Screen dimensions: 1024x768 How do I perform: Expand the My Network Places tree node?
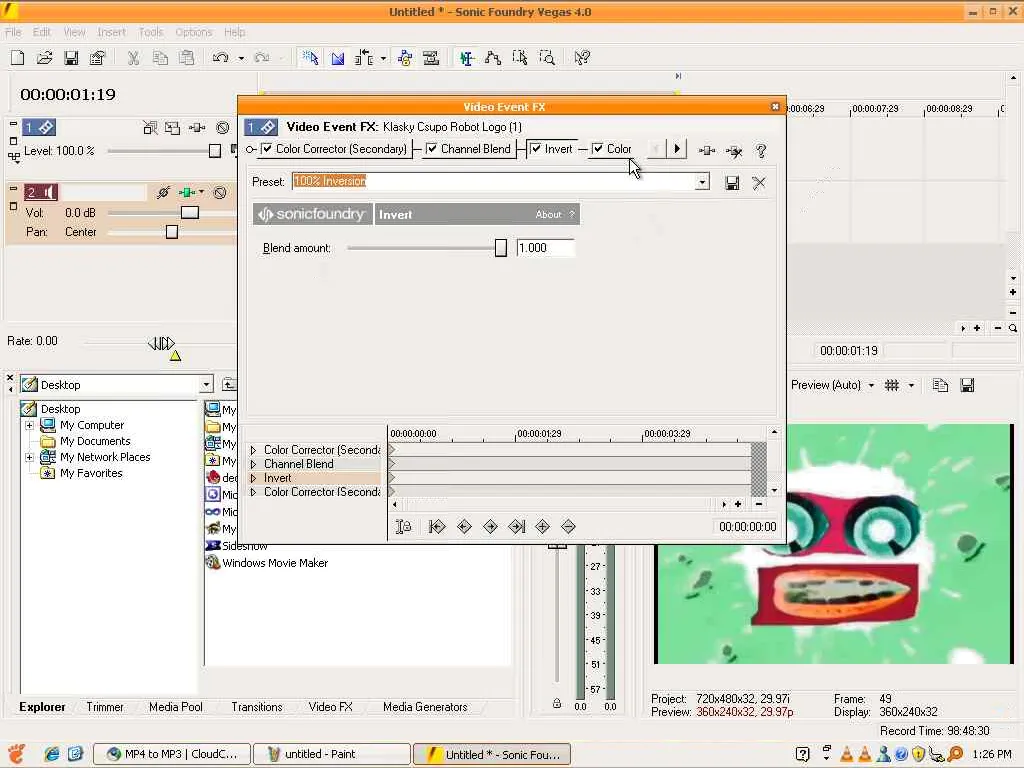pyautogui.click(x=29, y=457)
